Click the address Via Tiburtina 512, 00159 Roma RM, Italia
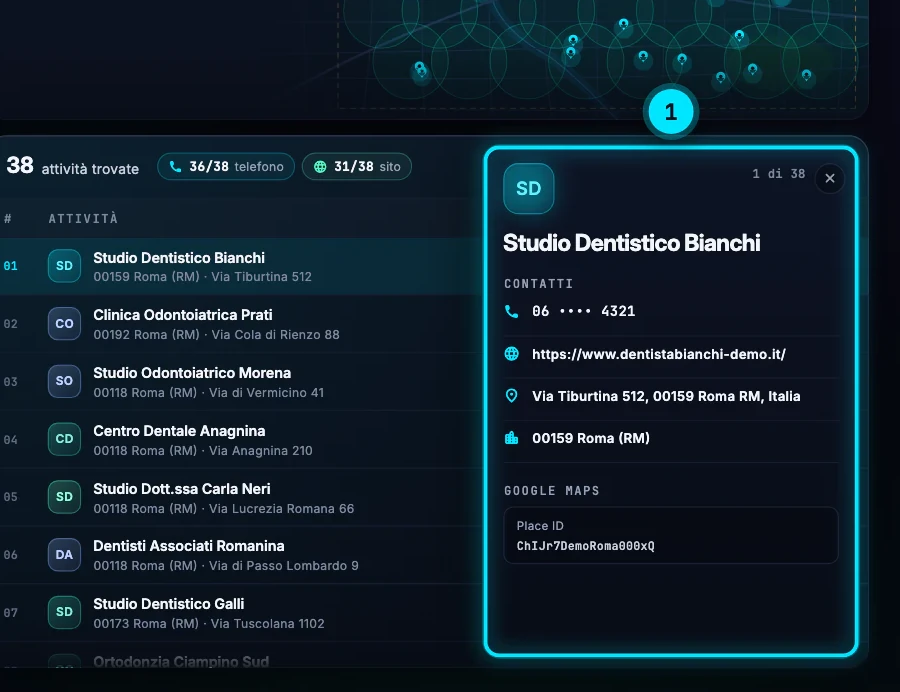900x692 pixels. [666, 396]
